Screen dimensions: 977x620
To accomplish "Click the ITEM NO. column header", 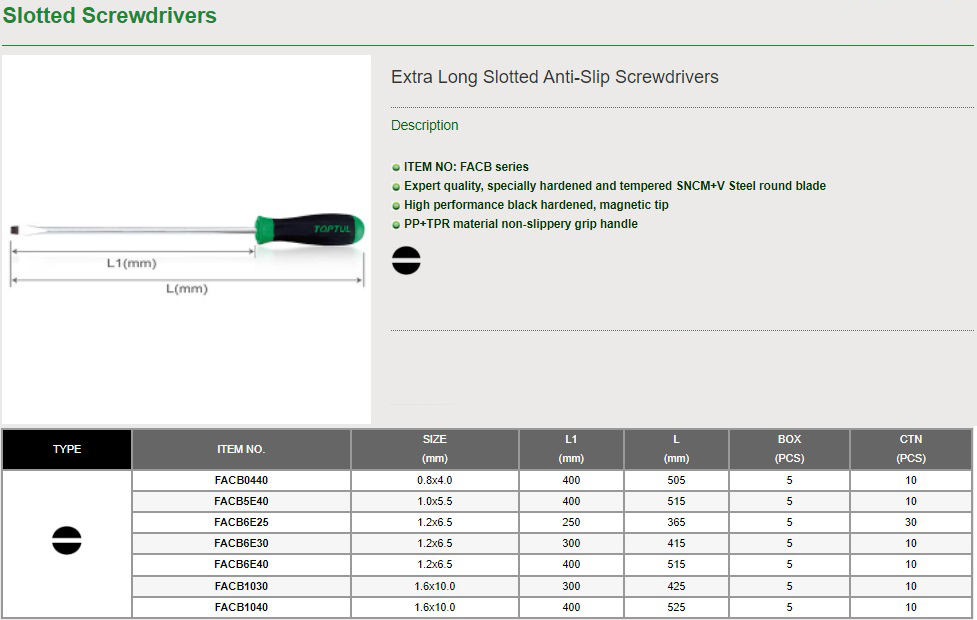I will [241, 449].
